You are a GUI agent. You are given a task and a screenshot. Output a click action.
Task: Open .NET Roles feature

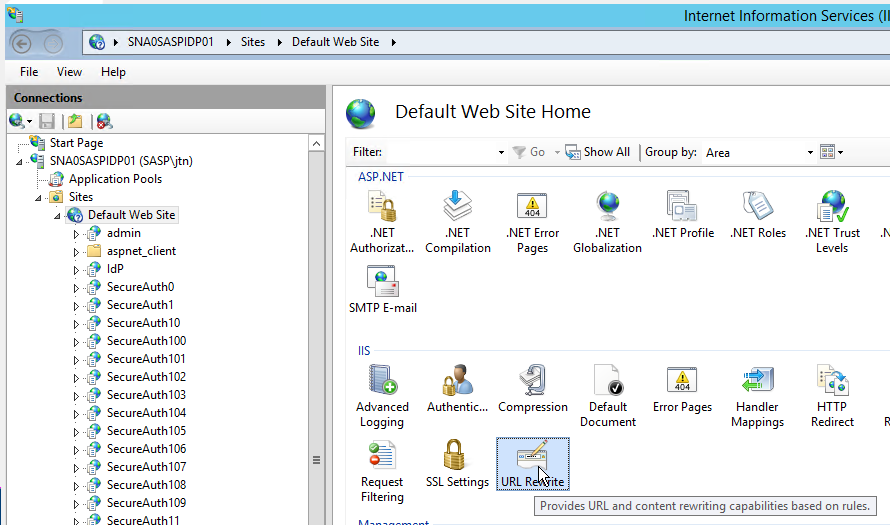758,215
